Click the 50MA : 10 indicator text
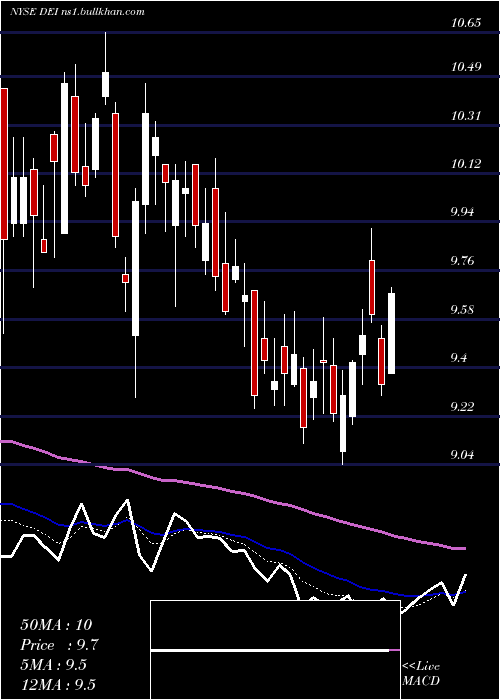 pyautogui.click(x=56, y=625)
